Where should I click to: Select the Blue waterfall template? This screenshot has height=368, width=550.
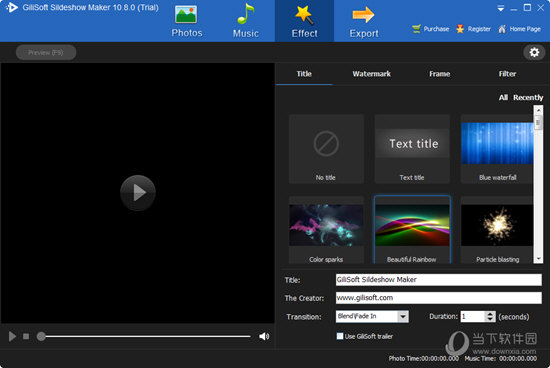497,149
